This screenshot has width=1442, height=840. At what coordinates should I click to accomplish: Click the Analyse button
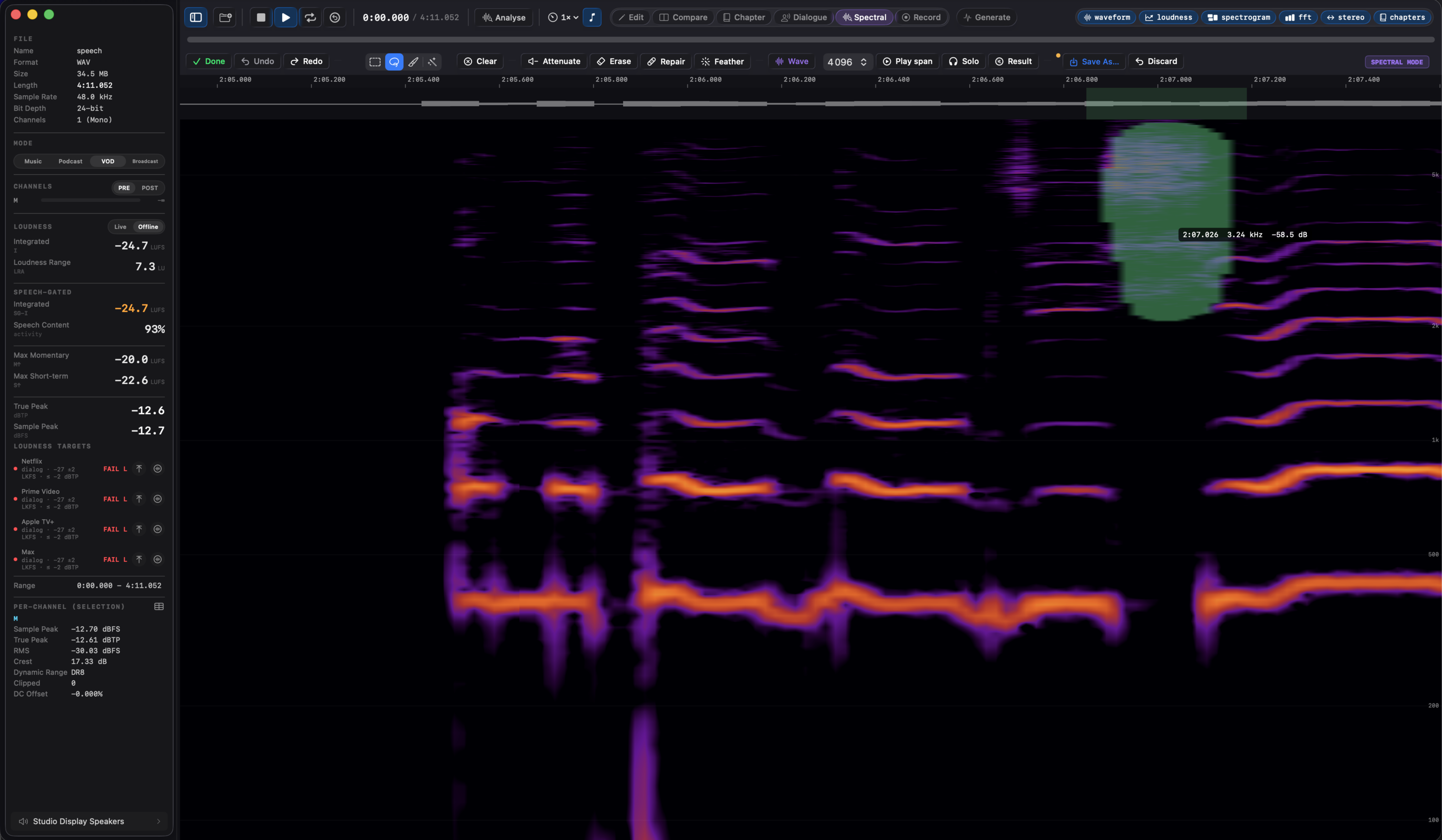pos(504,17)
